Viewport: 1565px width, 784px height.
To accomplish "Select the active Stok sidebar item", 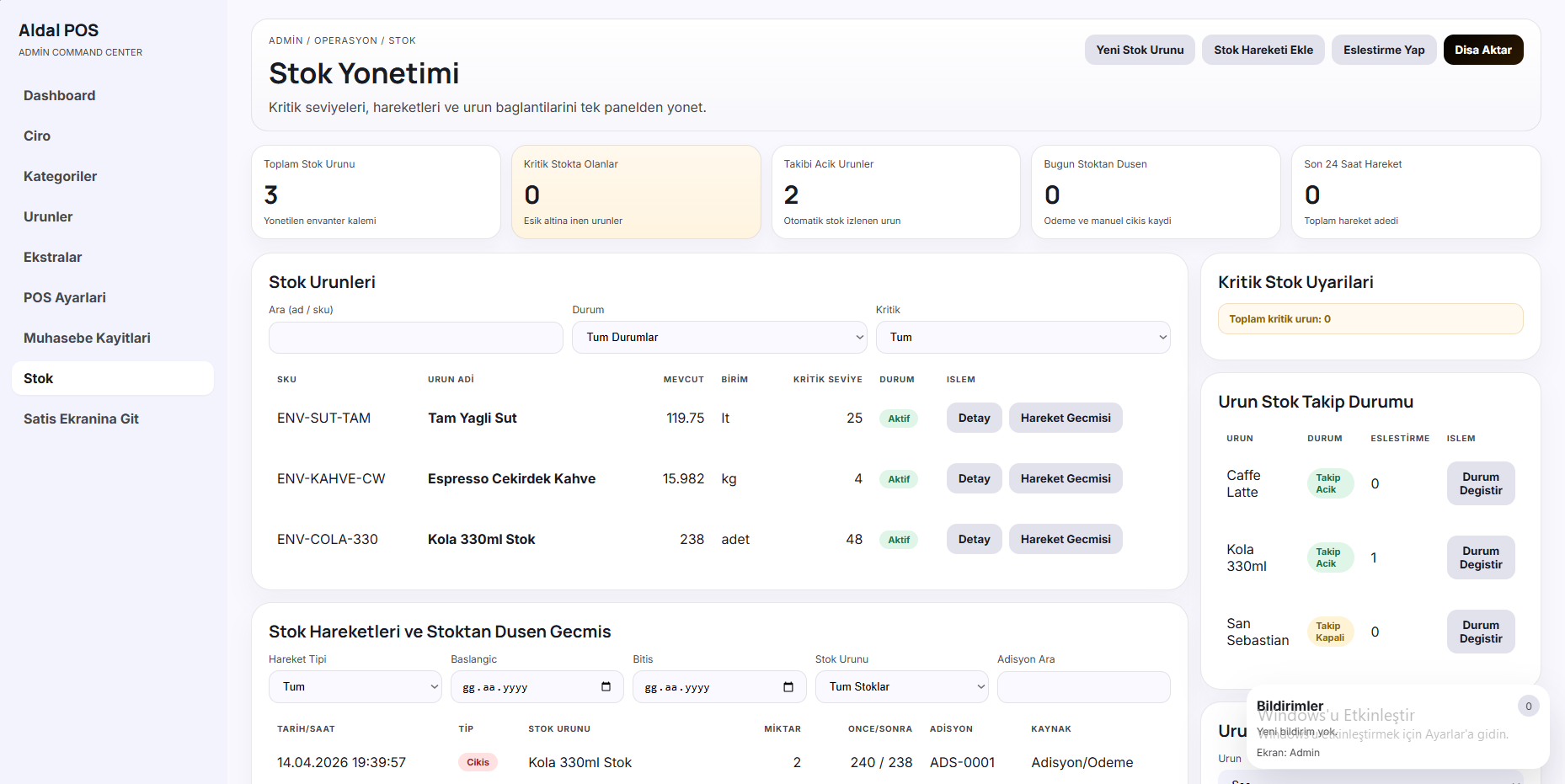I will pos(113,378).
